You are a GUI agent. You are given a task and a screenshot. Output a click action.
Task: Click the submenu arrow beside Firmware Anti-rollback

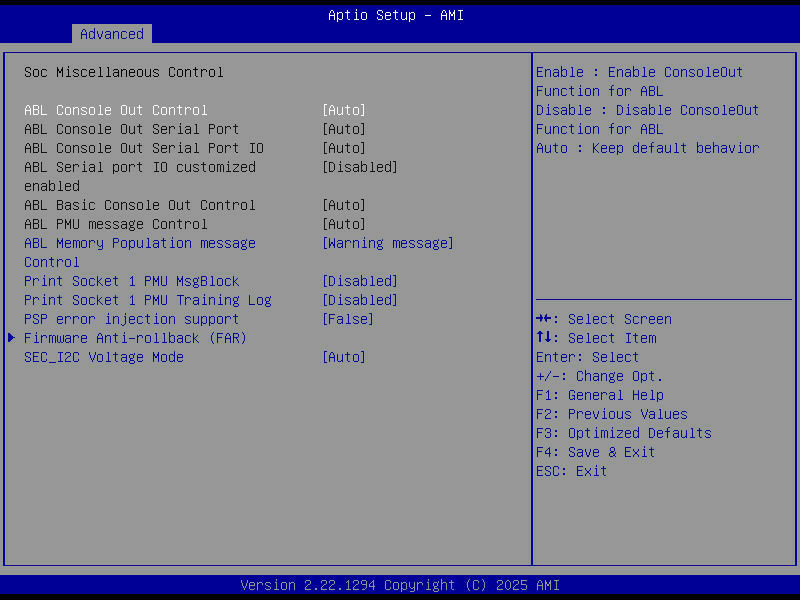pos(10,338)
